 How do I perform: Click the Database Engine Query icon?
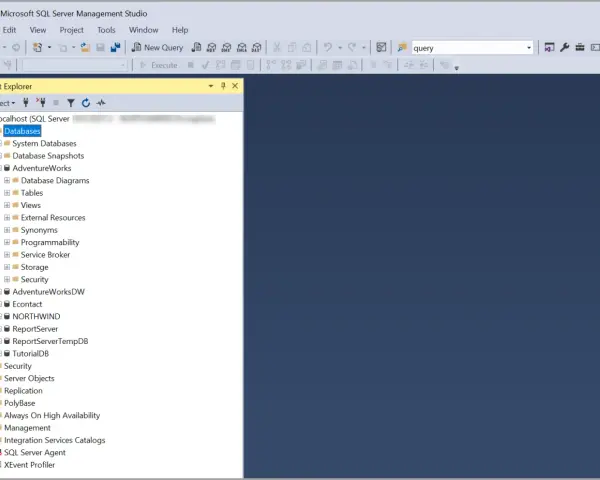coord(196,47)
